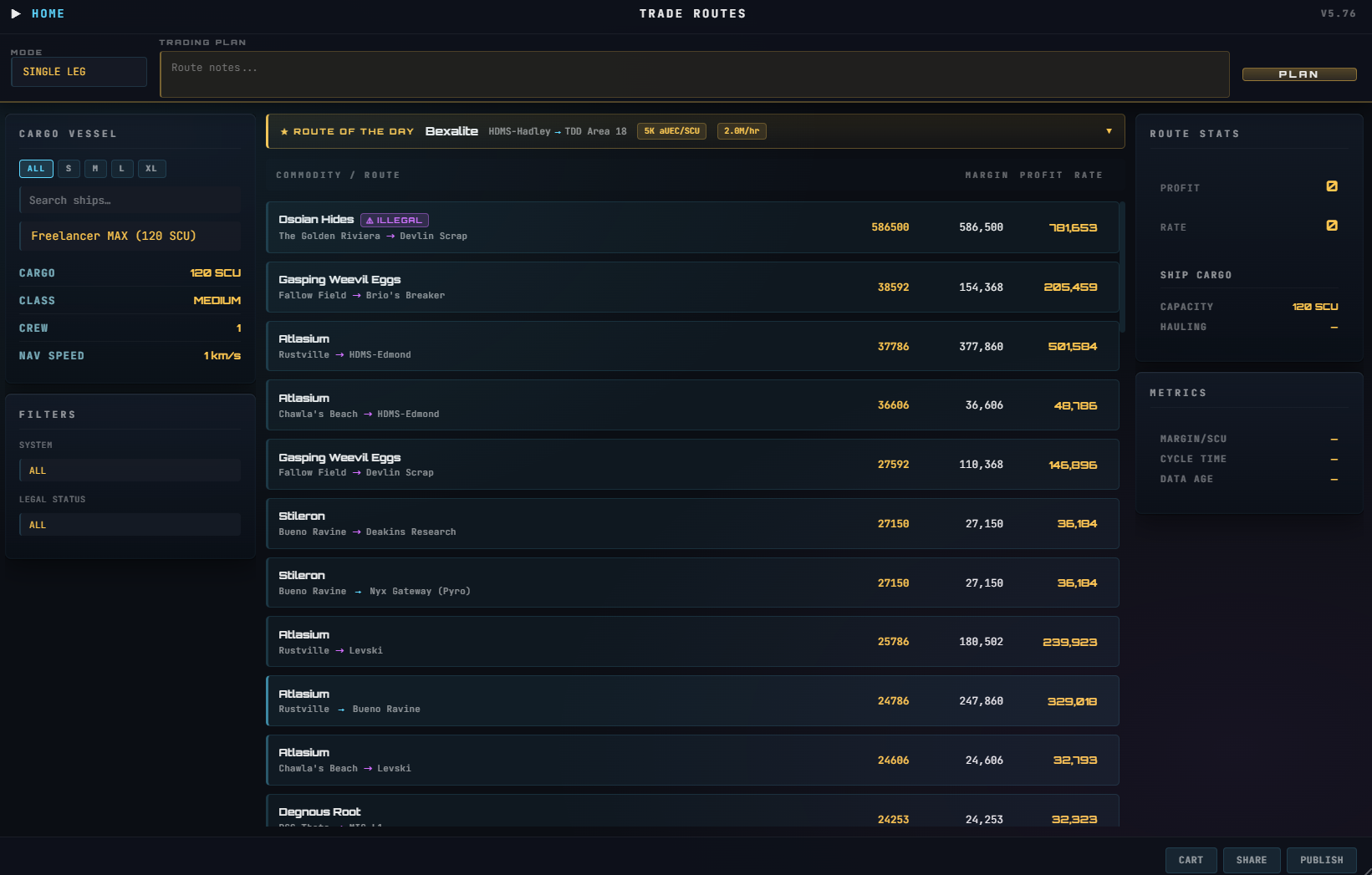Click the PROFIT slashed-box icon in Route Stats
Viewport: 1372px width, 875px height.
(x=1332, y=186)
